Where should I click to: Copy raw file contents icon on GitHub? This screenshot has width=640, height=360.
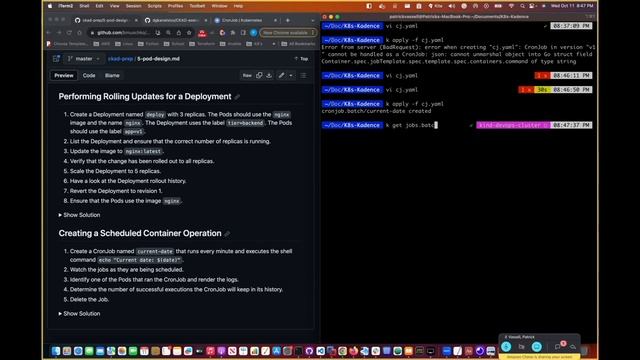coord(259,76)
